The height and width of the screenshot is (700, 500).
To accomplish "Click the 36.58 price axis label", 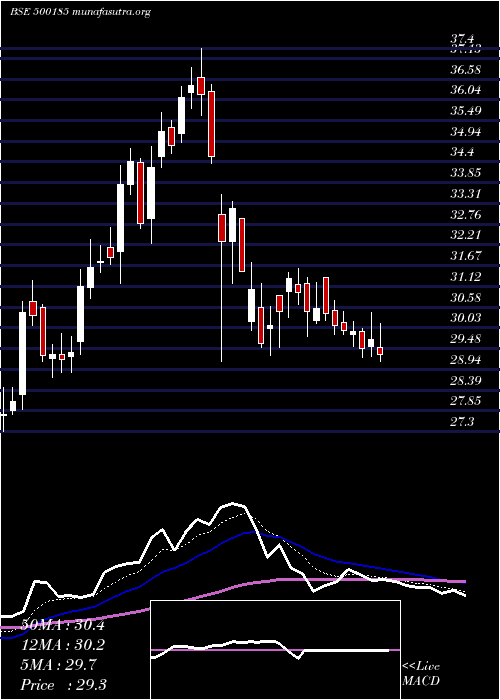I will [466, 70].
